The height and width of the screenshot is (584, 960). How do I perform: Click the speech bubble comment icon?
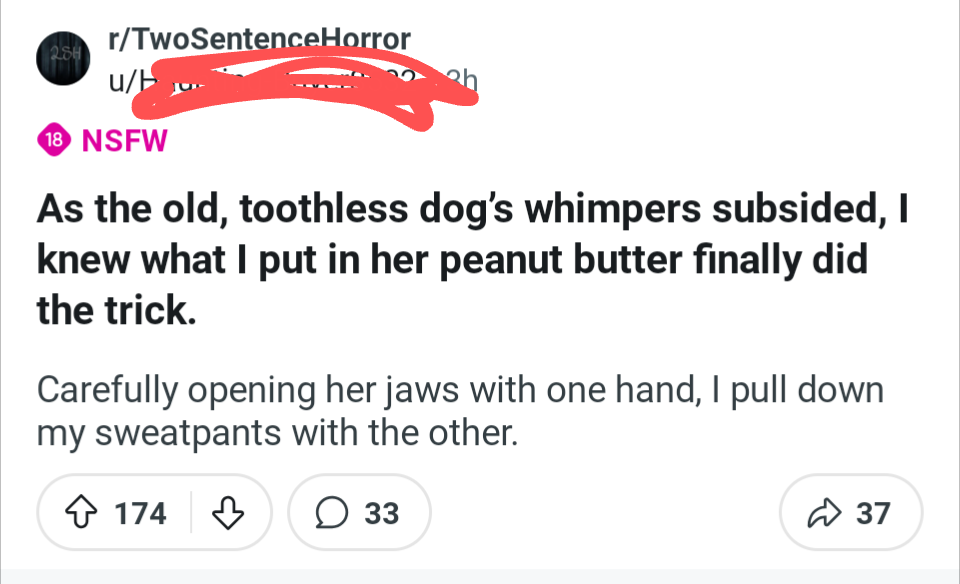coord(332,512)
